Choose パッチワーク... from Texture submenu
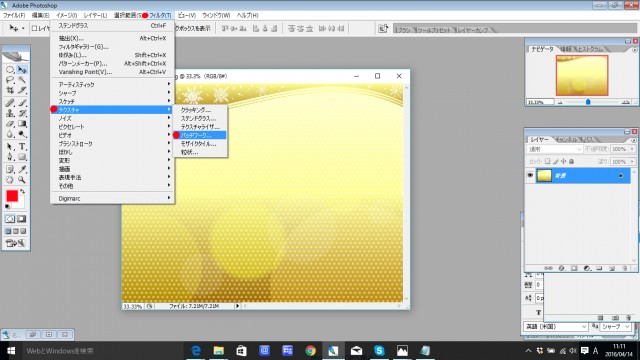 [x=199, y=135]
